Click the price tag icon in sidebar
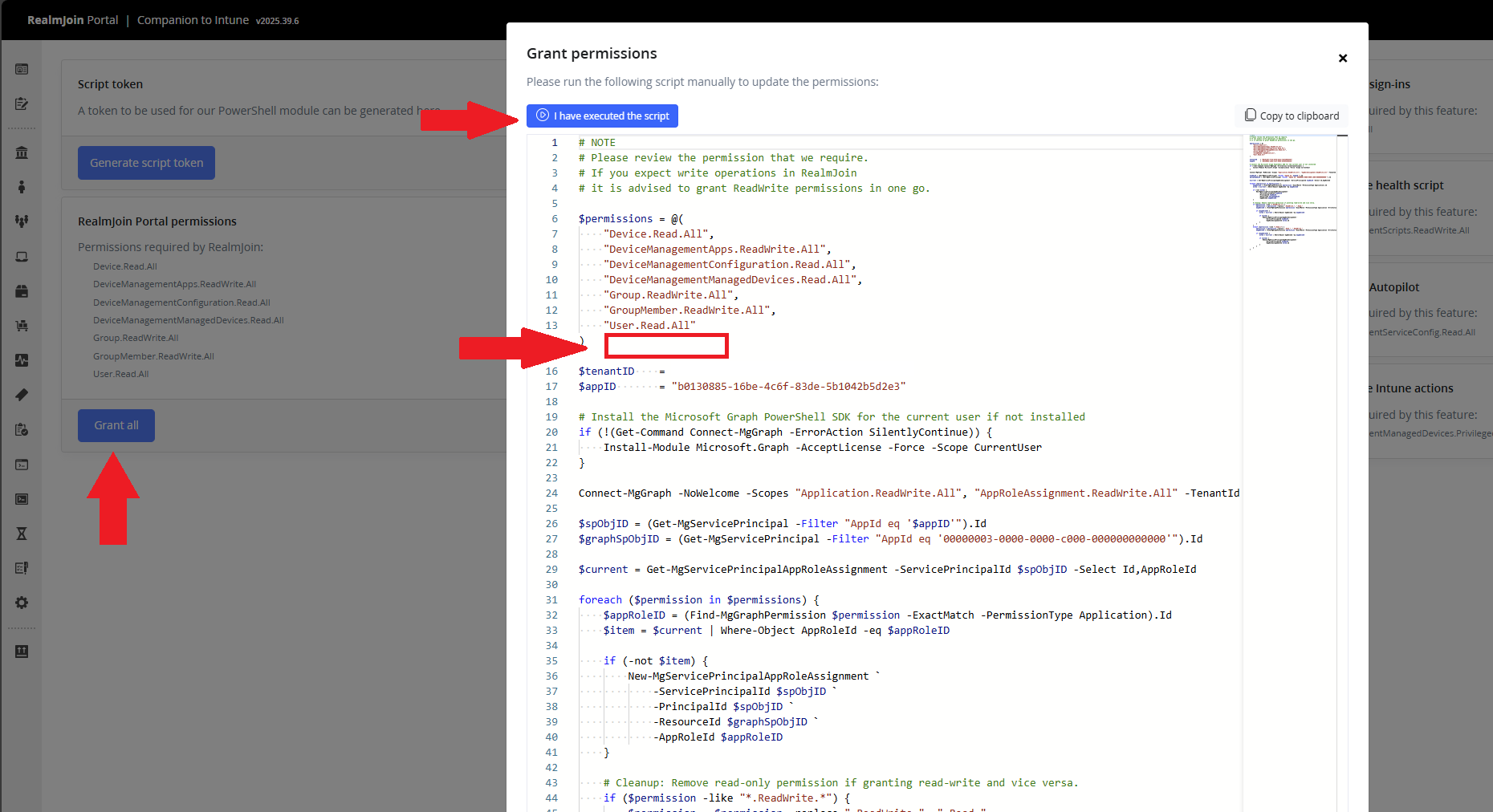The width and height of the screenshot is (1493, 812). 22,395
